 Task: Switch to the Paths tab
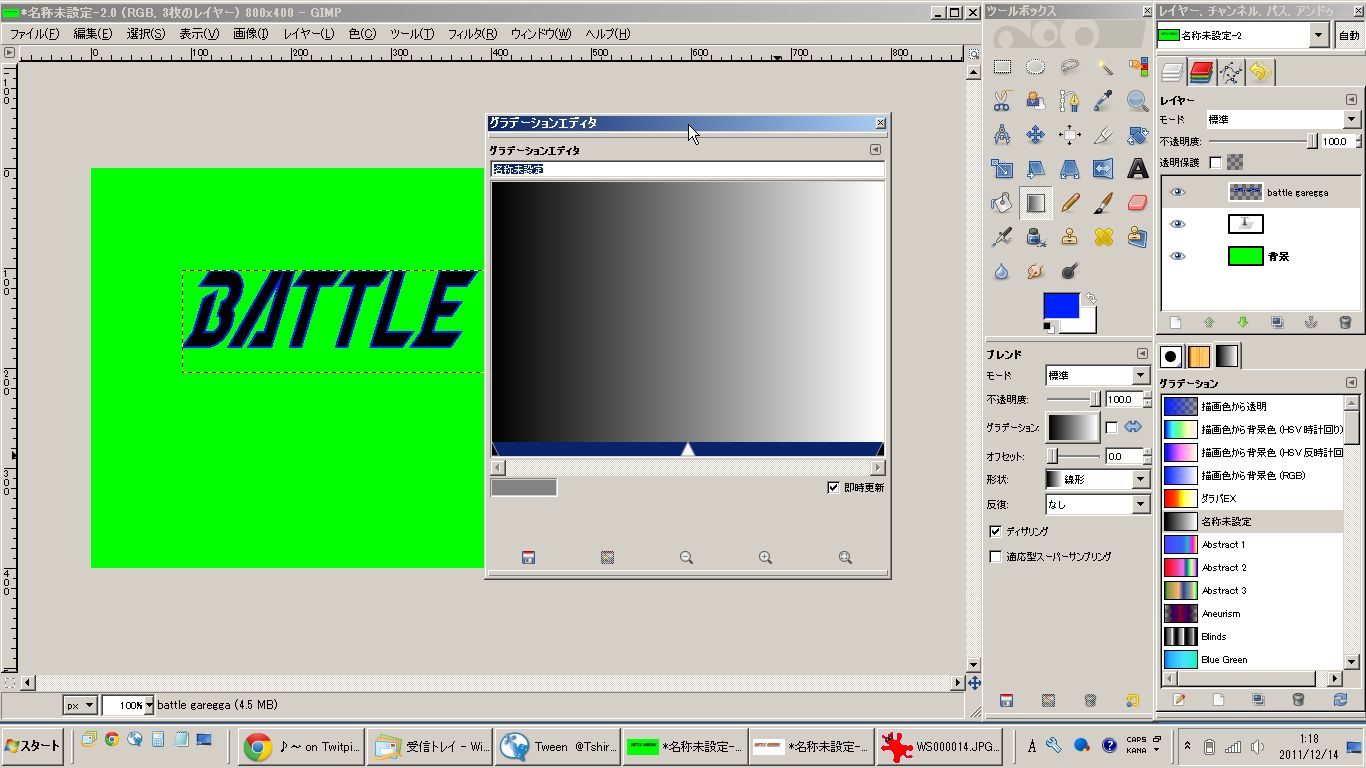[x=1230, y=72]
